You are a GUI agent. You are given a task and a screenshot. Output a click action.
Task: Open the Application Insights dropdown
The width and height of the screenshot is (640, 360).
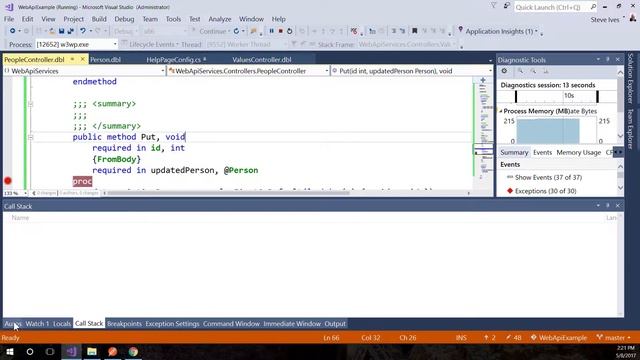pos(536,31)
